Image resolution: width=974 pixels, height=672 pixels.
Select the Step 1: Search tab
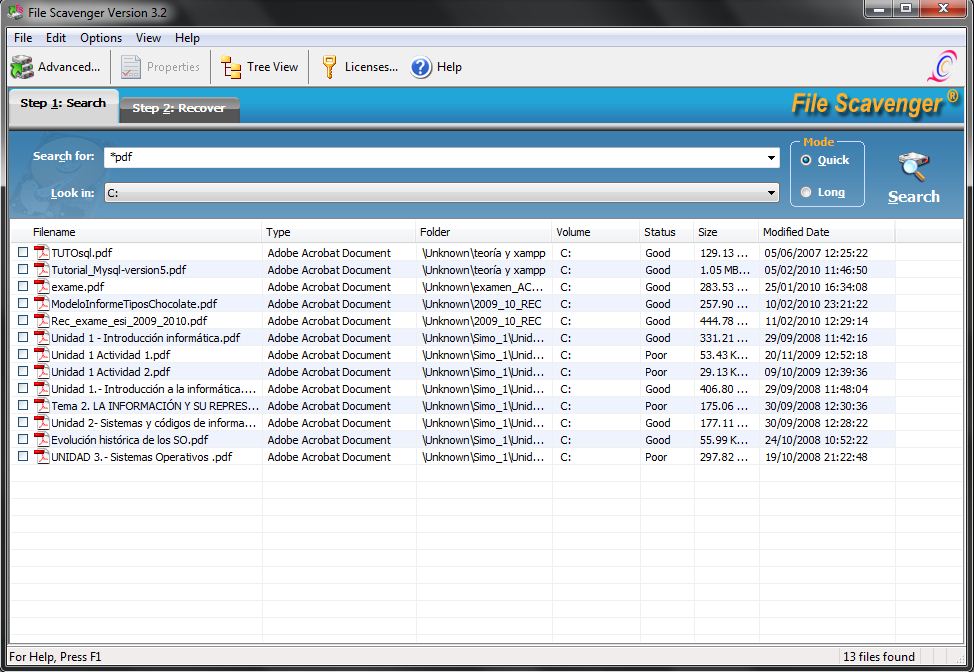[x=63, y=104]
